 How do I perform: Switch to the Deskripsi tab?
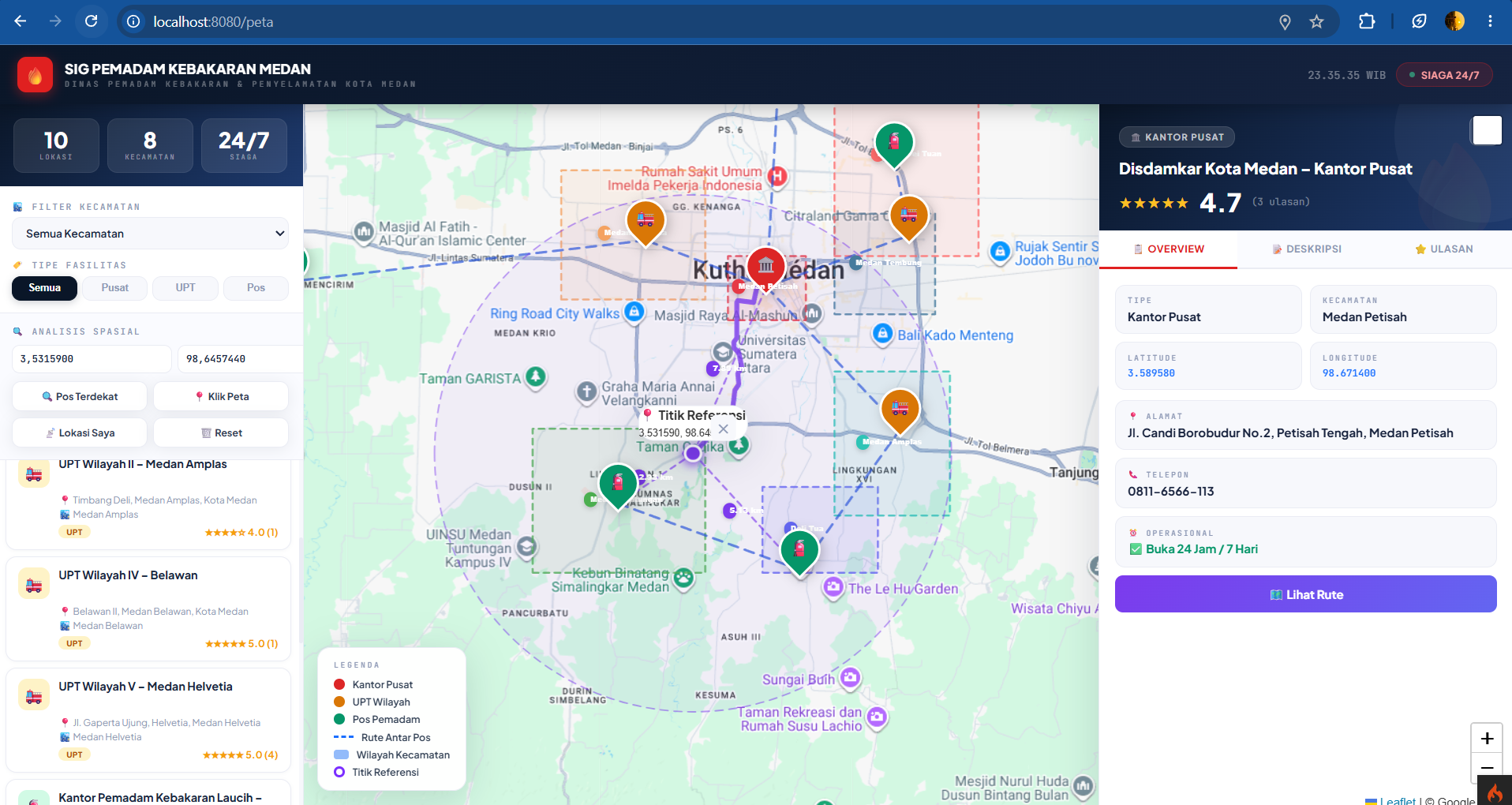[1306, 249]
